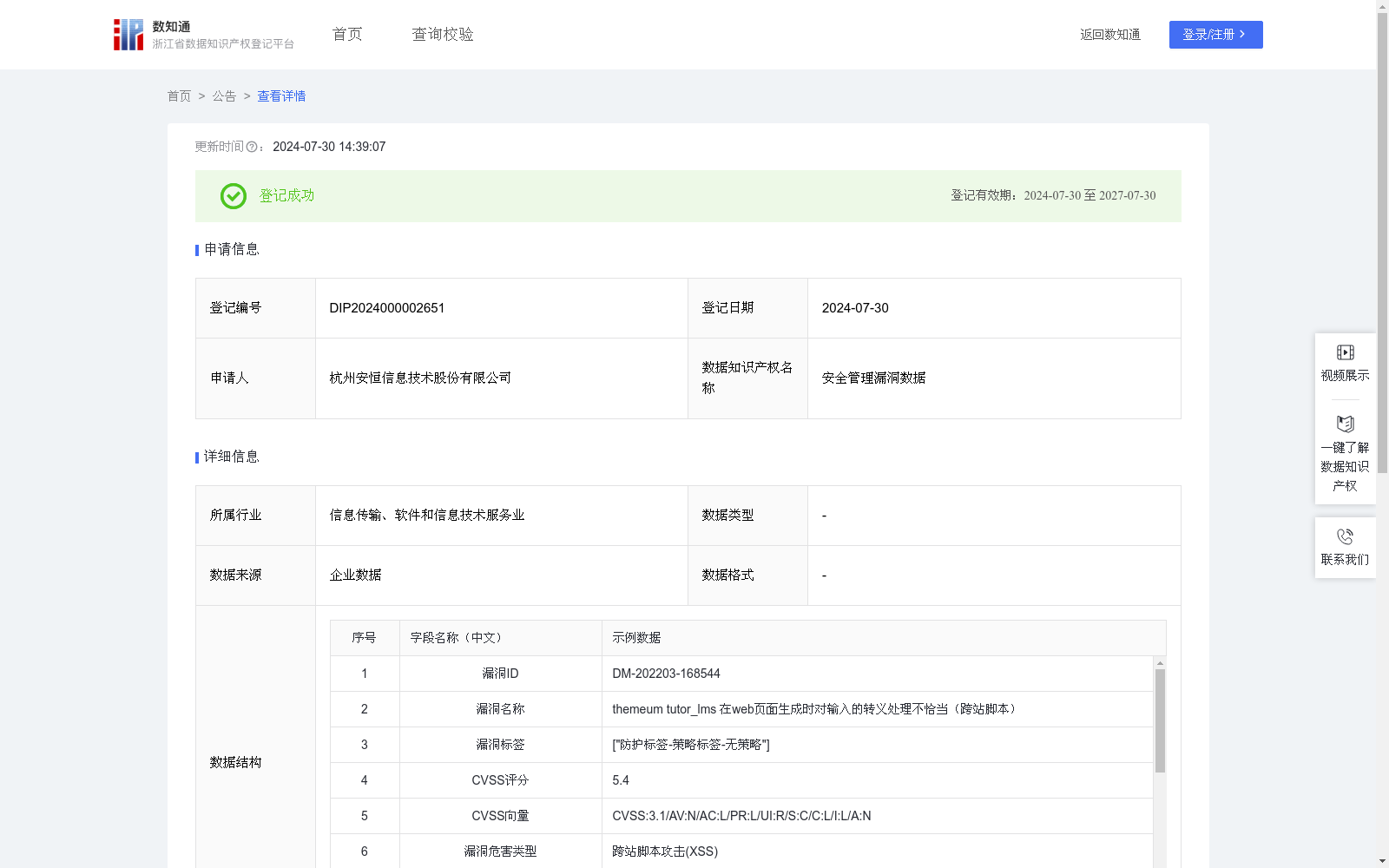Click the 字段名称（中文） column header
Image resolution: width=1389 pixels, height=868 pixels.
pos(501,638)
